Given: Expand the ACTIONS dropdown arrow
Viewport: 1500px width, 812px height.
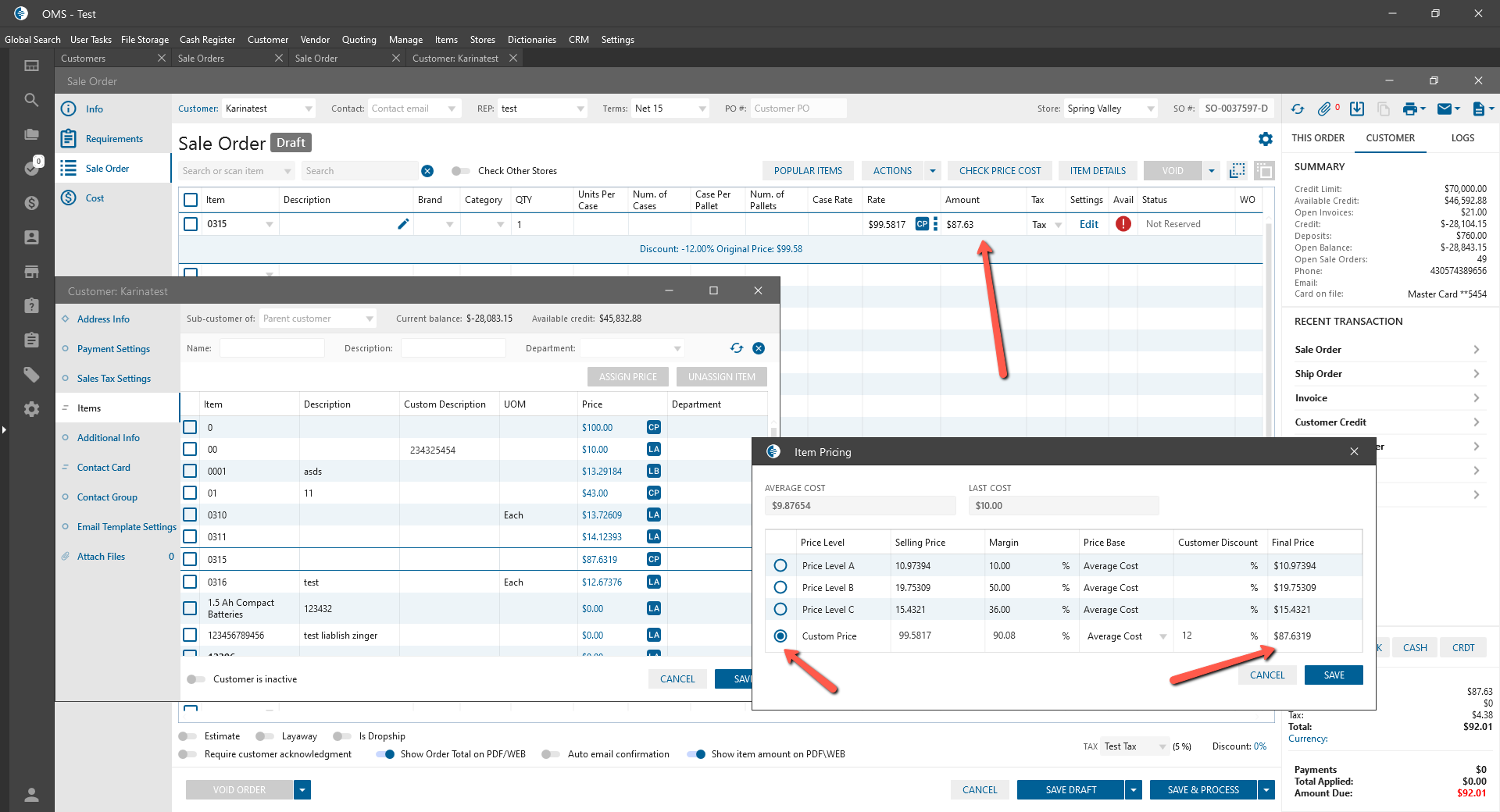Looking at the screenshot, I should (x=931, y=171).
